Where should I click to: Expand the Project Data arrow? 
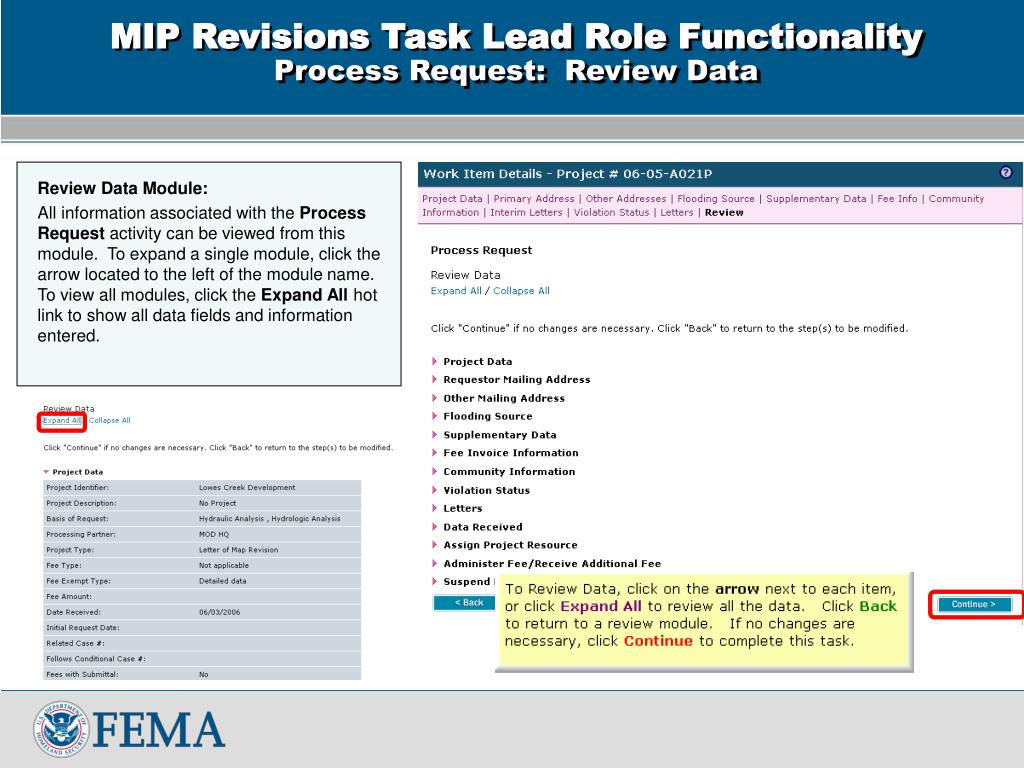pos(434,361)
